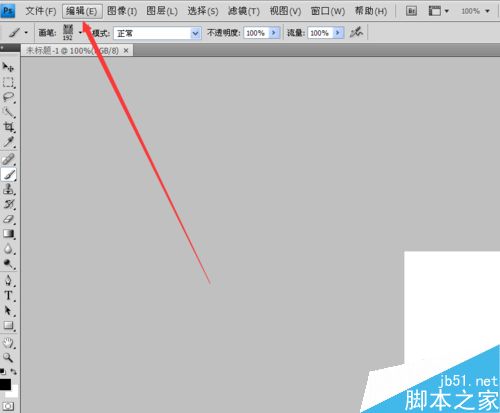
Task: Open the 编辑(E) menu
Action: [x=82, y=11]
